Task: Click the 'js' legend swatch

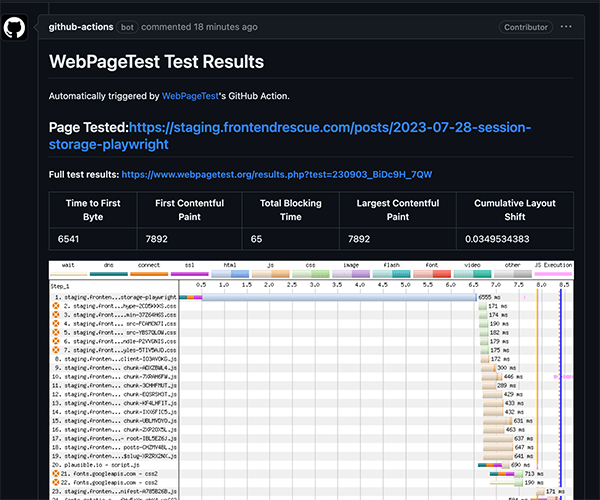Action: (271, 274)
